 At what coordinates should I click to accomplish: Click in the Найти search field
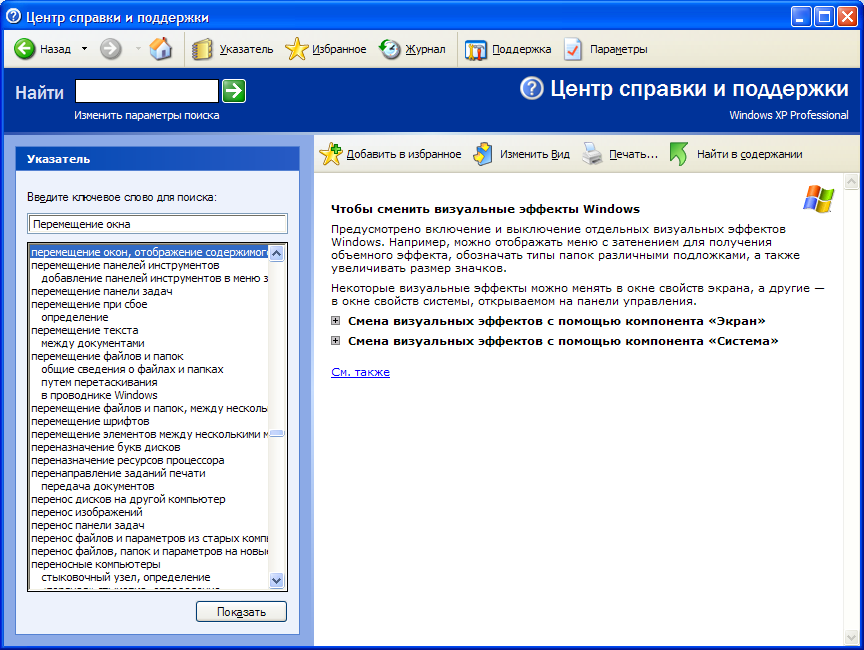click(147, 91)
